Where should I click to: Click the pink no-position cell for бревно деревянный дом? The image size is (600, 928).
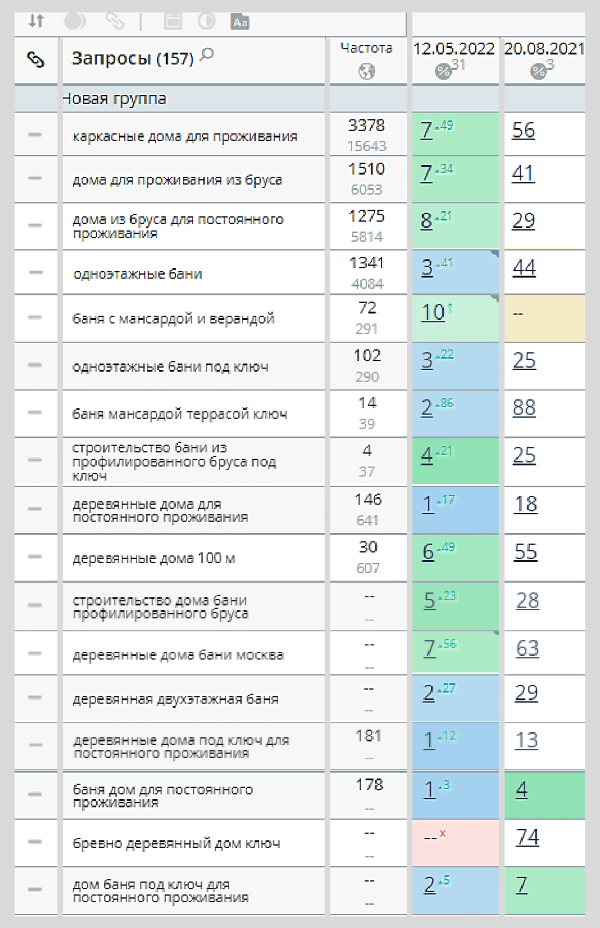455,843
